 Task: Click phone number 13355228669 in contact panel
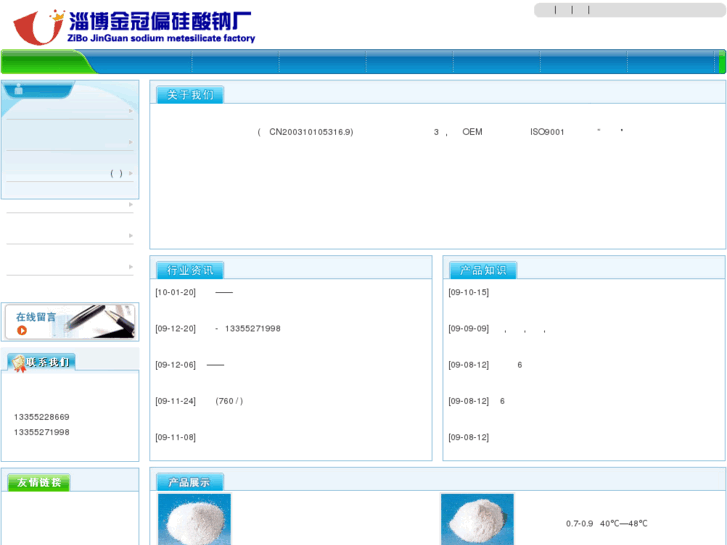tap(42, 417)
